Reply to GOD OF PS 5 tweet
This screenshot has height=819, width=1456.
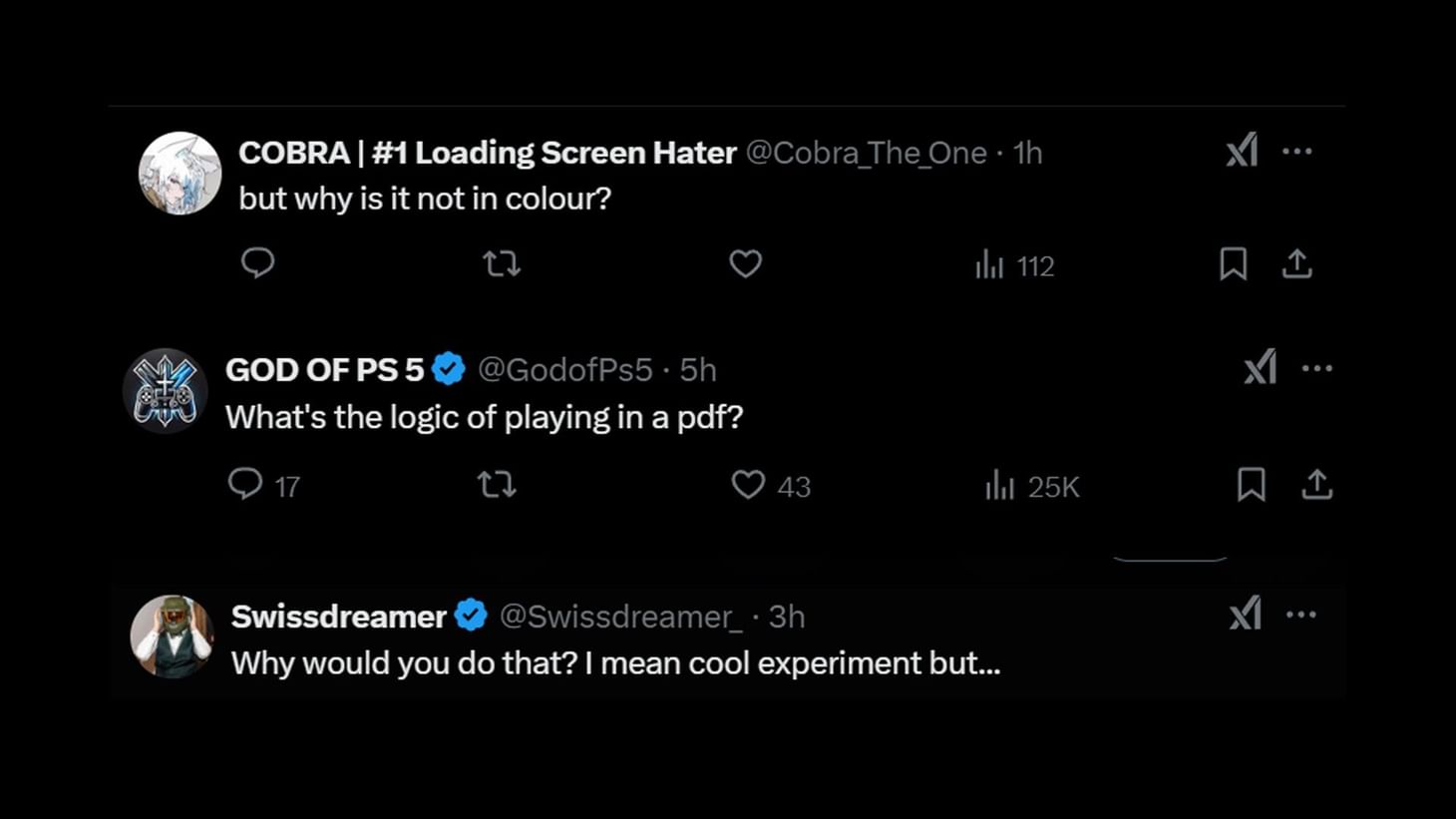[x=245, y=485]
